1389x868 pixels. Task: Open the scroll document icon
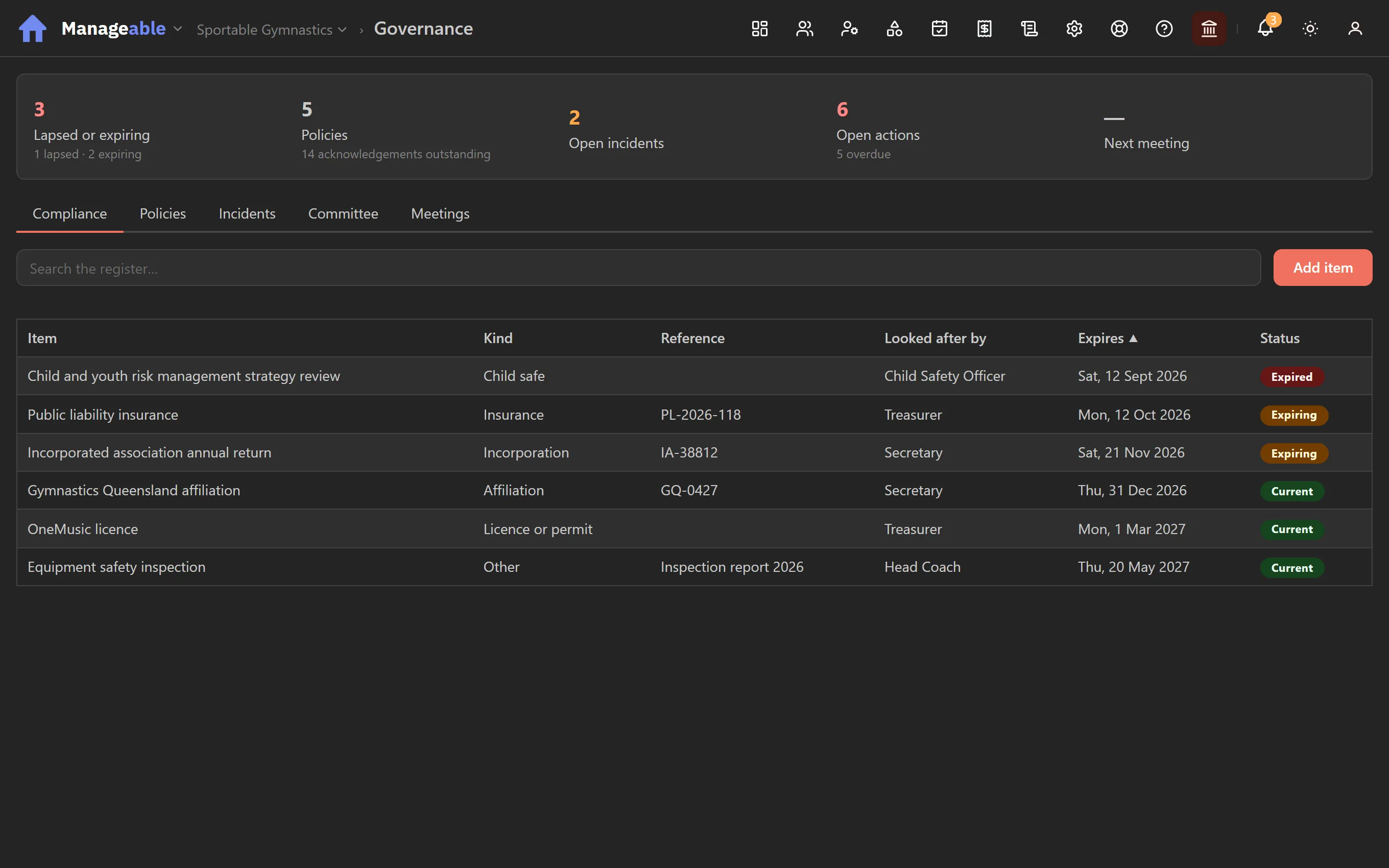click(1029, 29)
